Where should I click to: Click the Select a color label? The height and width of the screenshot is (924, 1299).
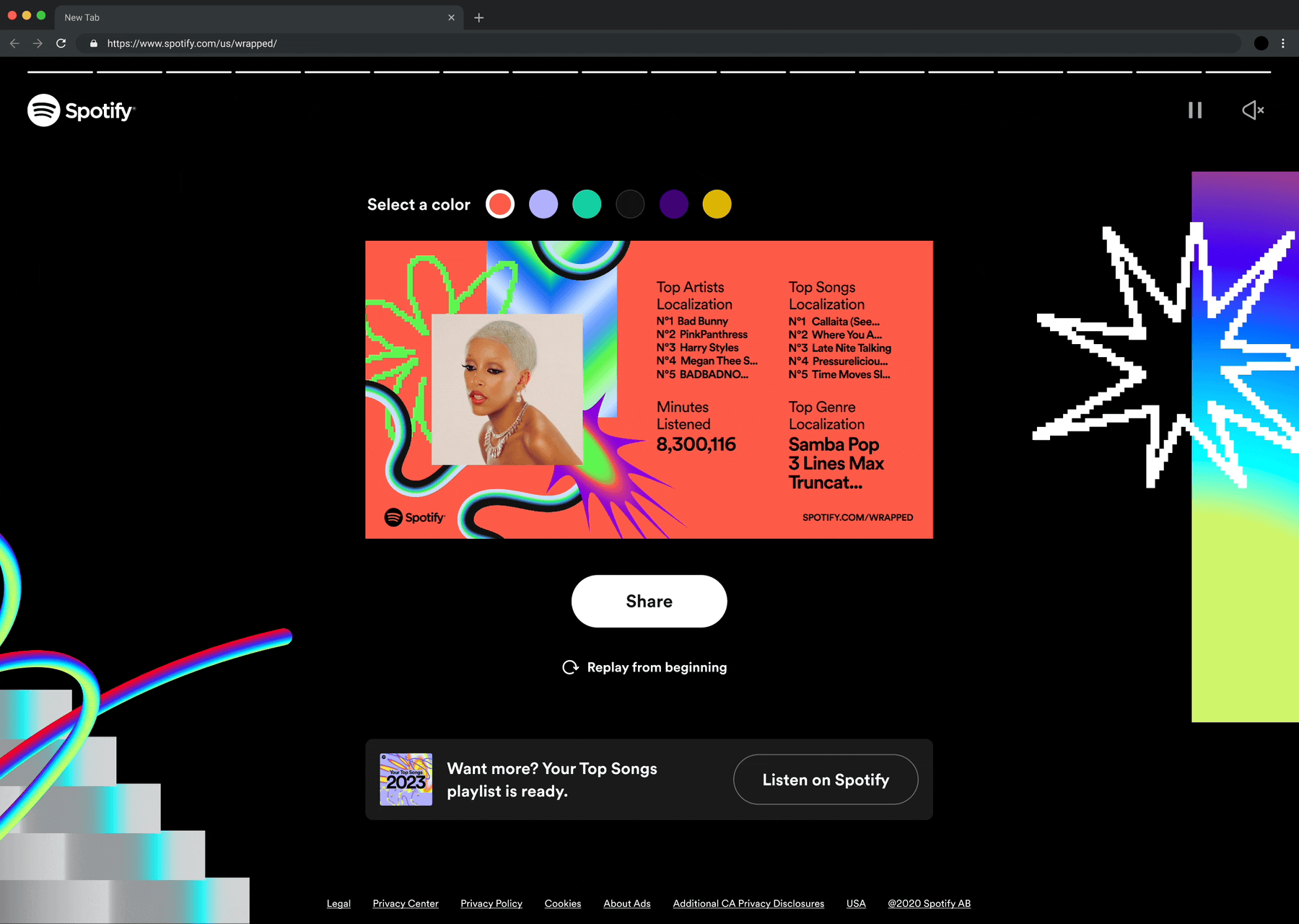(x=419, y=204)
